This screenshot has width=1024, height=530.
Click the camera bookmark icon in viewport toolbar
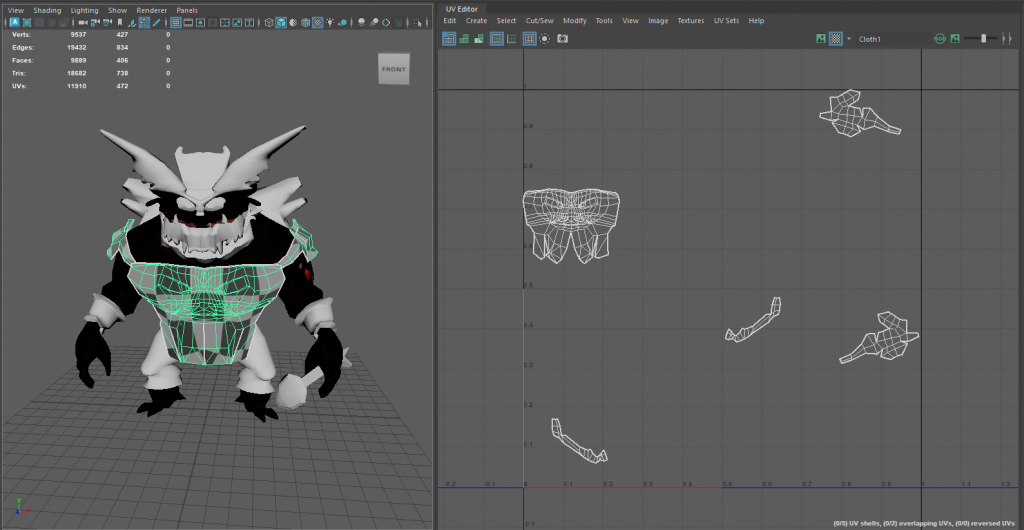[x=120, y=22]
